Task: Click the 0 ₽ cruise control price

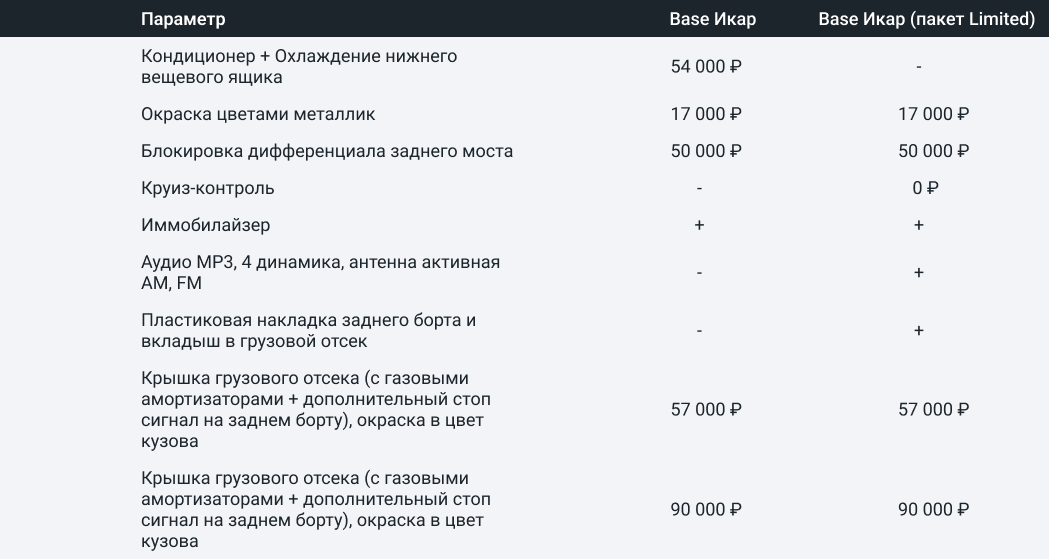Action: 925,188
